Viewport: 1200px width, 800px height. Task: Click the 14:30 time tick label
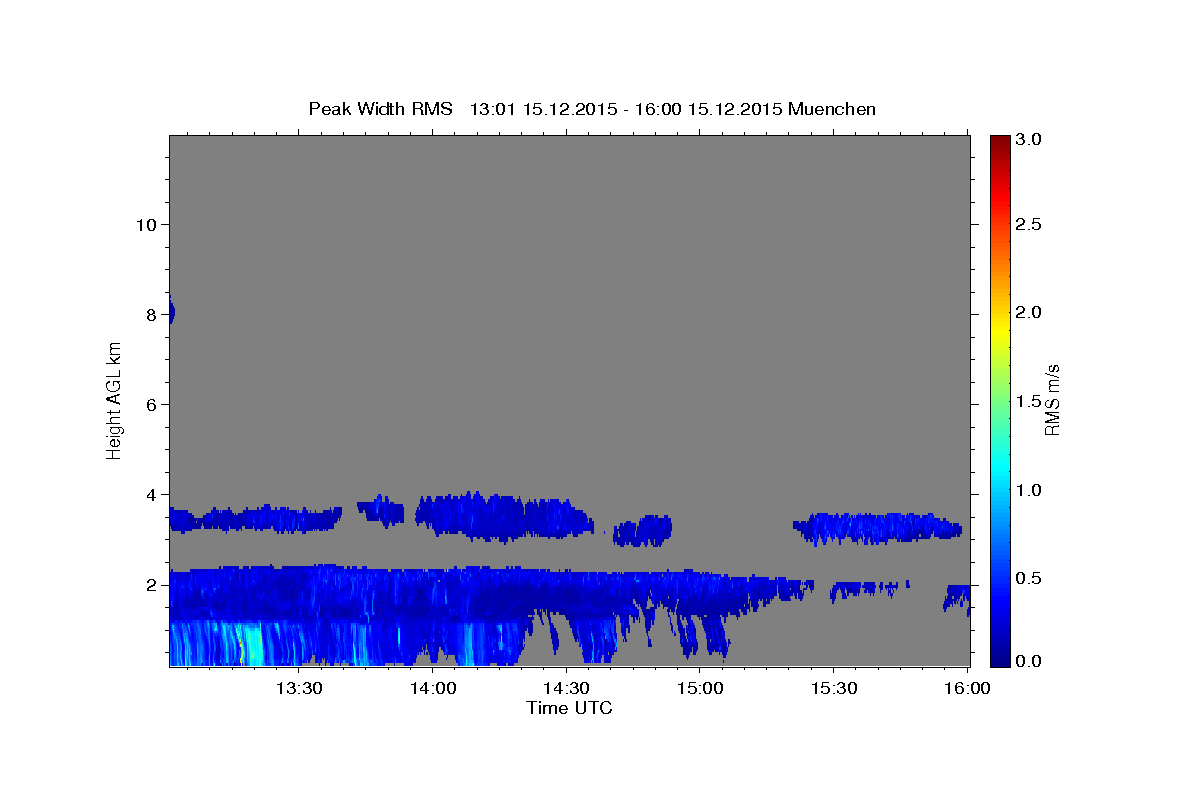point(567,688)
